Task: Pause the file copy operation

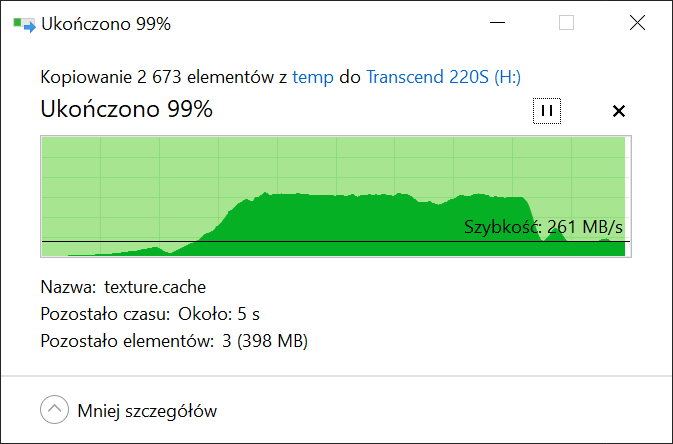Action: click(x=546, y=111)
